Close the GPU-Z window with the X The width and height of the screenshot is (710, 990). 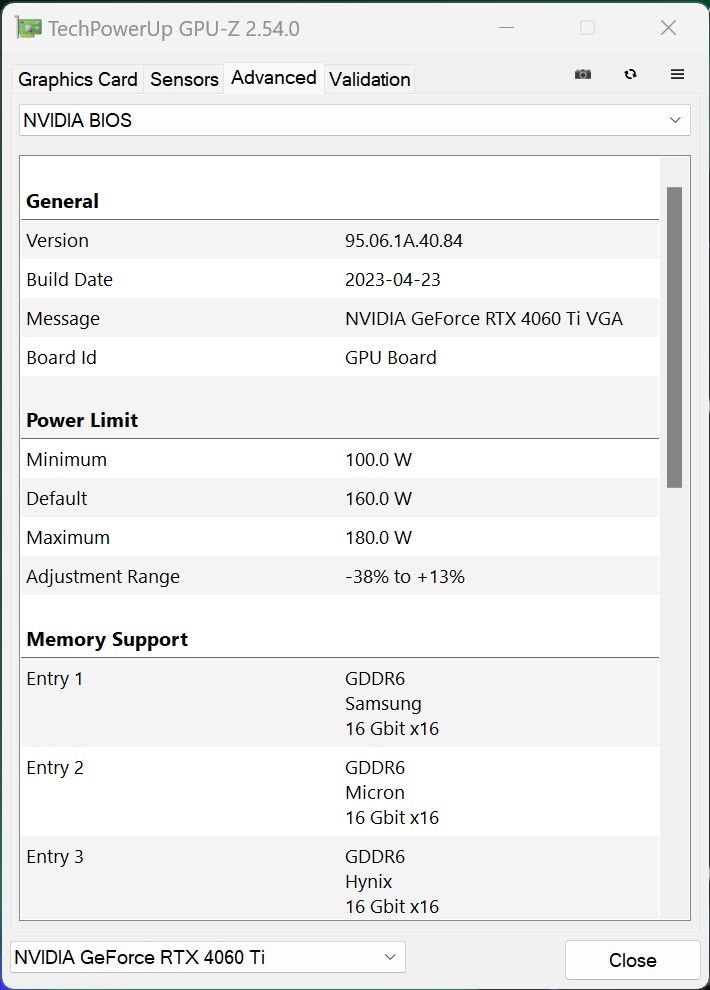(668, 28)
